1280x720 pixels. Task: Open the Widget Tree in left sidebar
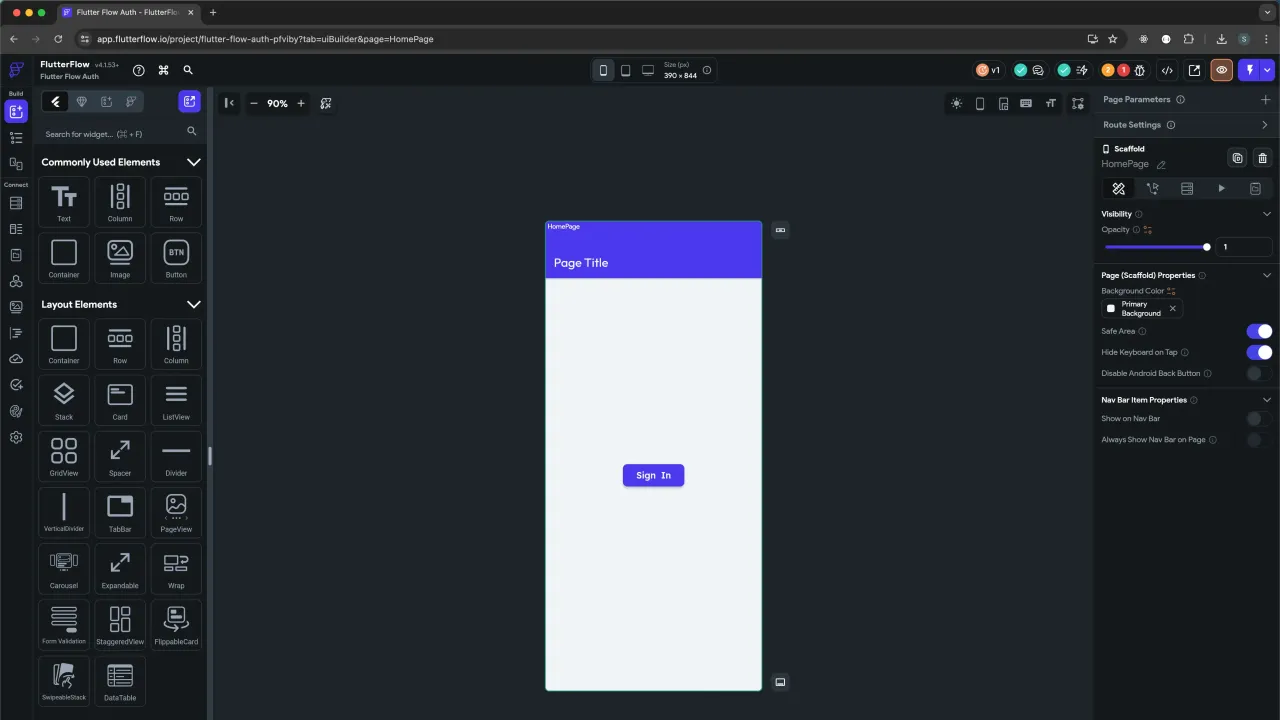16,138
